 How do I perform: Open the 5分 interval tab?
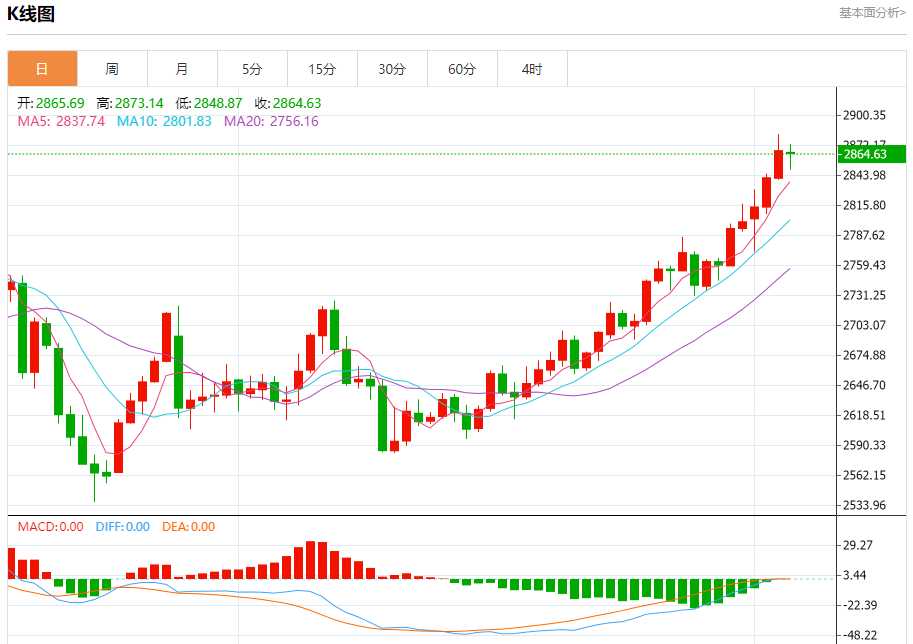click(x=252, y=69)
